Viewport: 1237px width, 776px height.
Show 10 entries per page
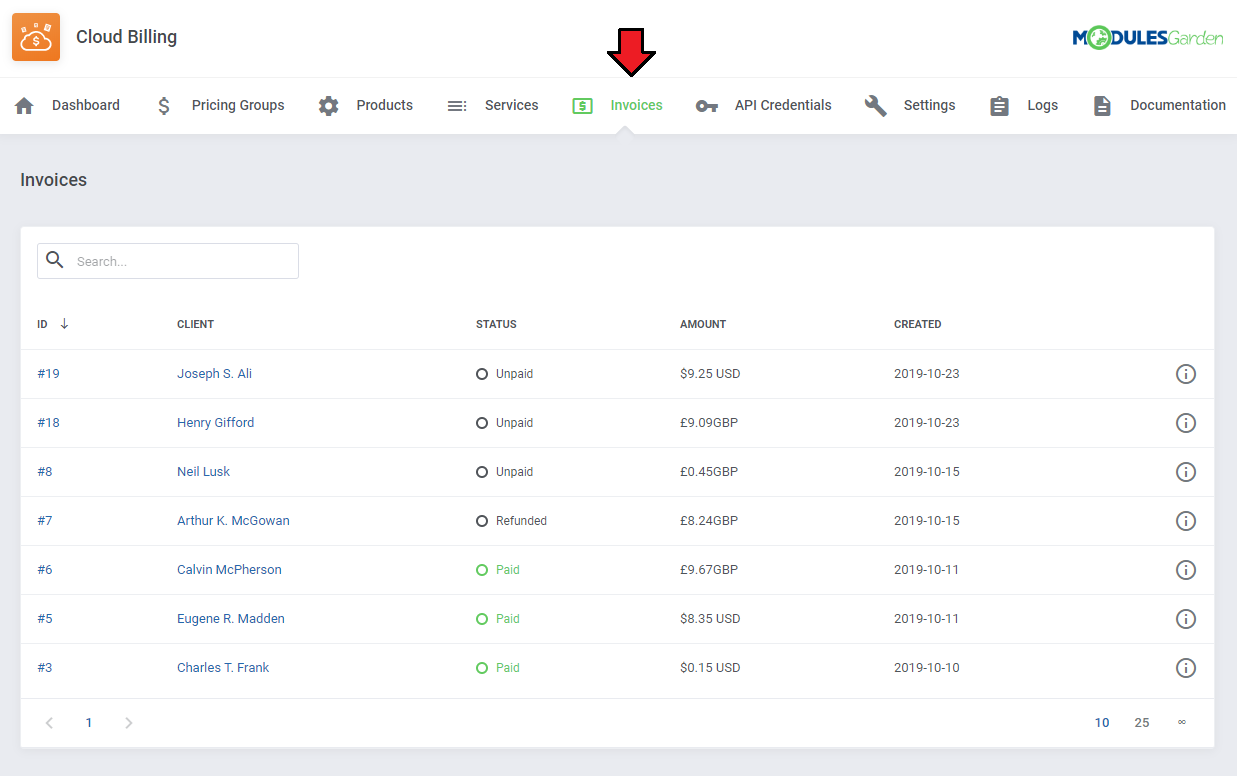[x=1102, y=723]
